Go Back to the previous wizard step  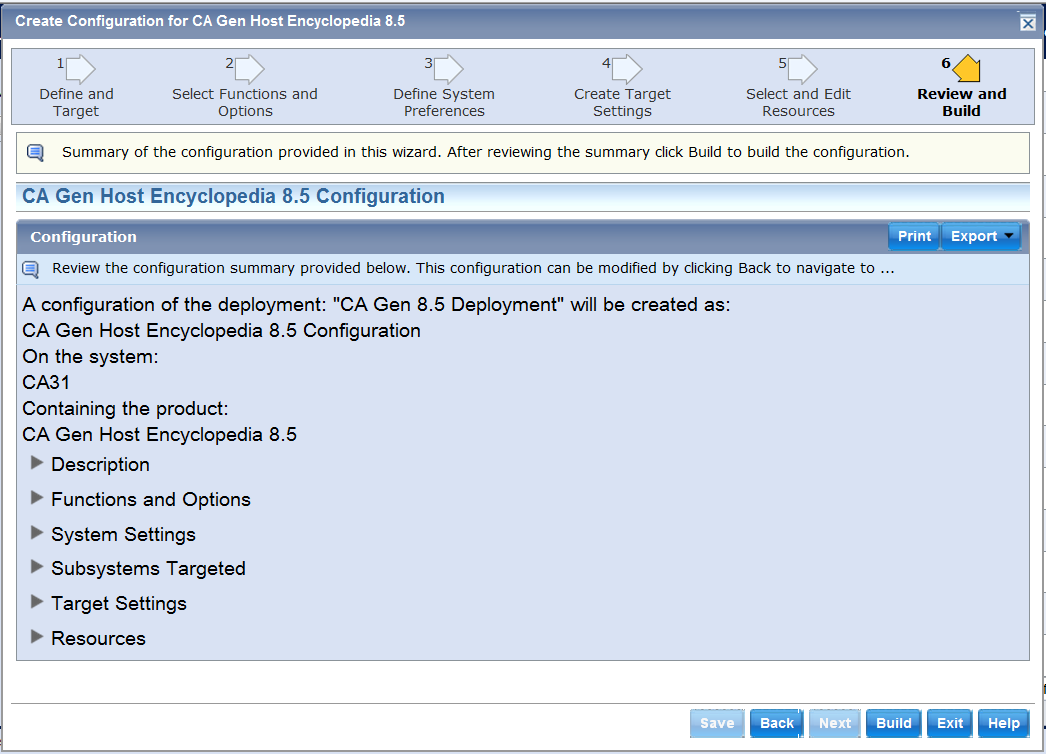(x=776, y=723)
